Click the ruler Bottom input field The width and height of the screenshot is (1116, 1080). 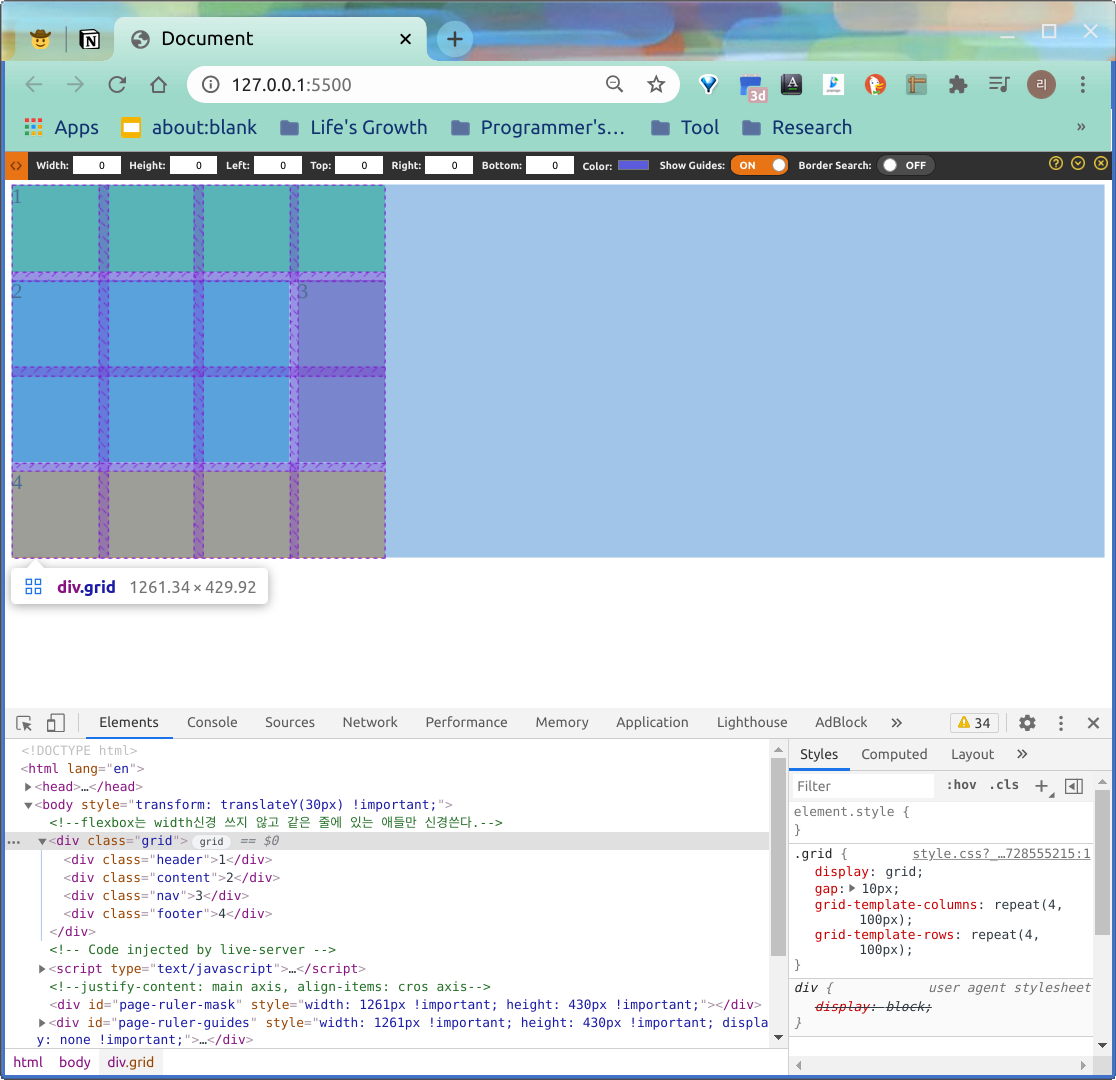pyautogui.click(x=549, y=165)
